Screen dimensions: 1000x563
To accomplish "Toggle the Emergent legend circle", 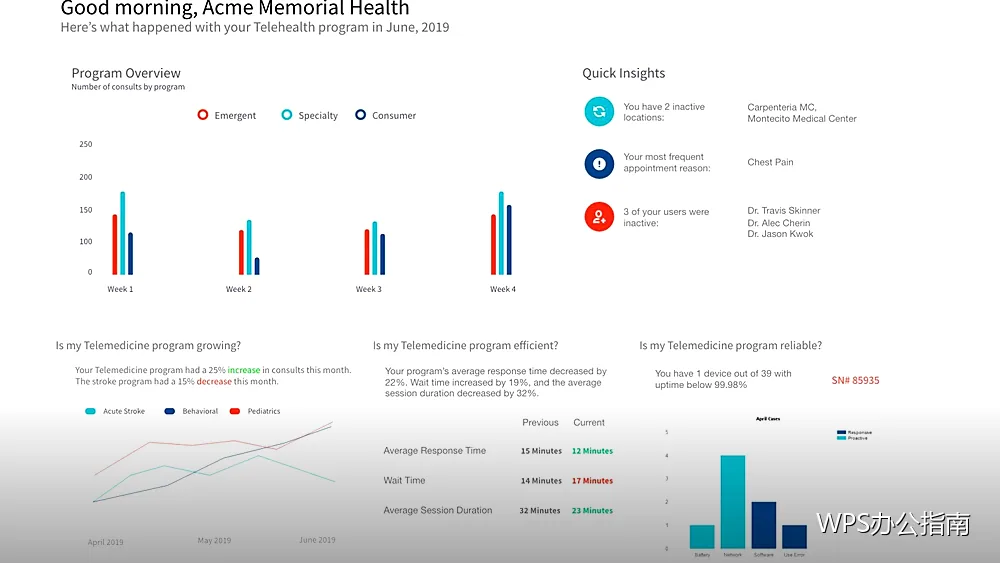I will [x=203, y=115].
